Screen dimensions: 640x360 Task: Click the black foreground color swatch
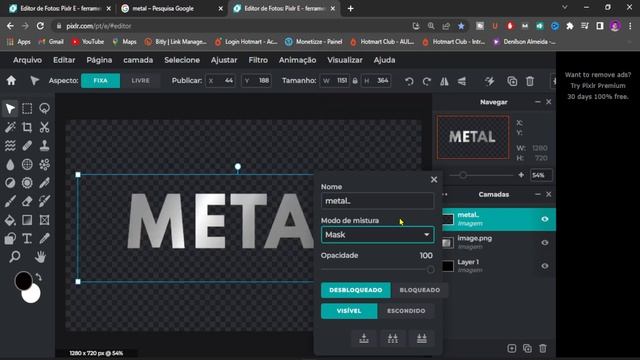pos(23,281)
